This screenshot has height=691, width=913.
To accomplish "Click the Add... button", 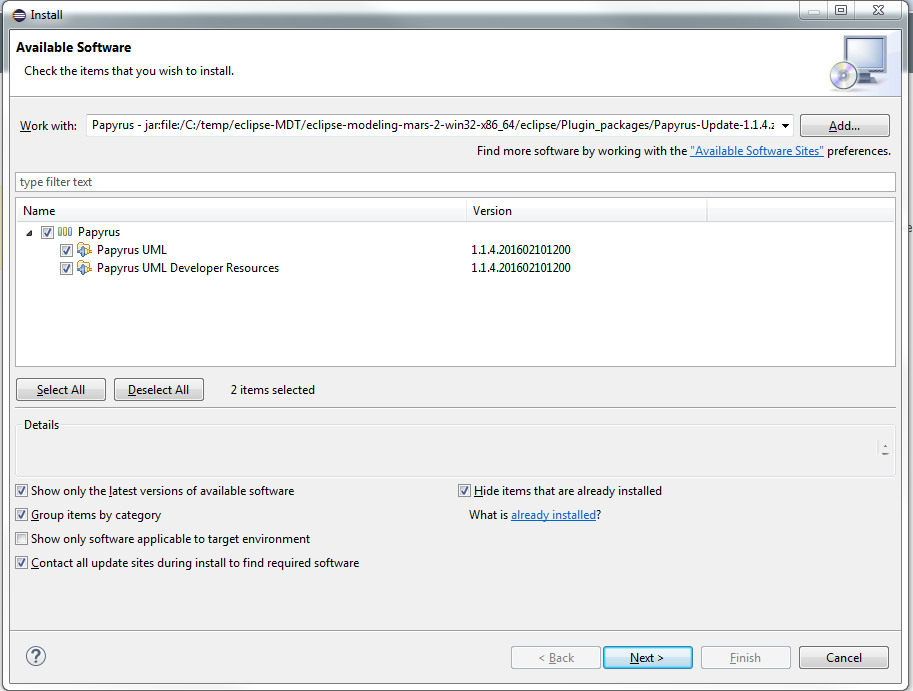I will pyautogui.click(x=844, y=126).
